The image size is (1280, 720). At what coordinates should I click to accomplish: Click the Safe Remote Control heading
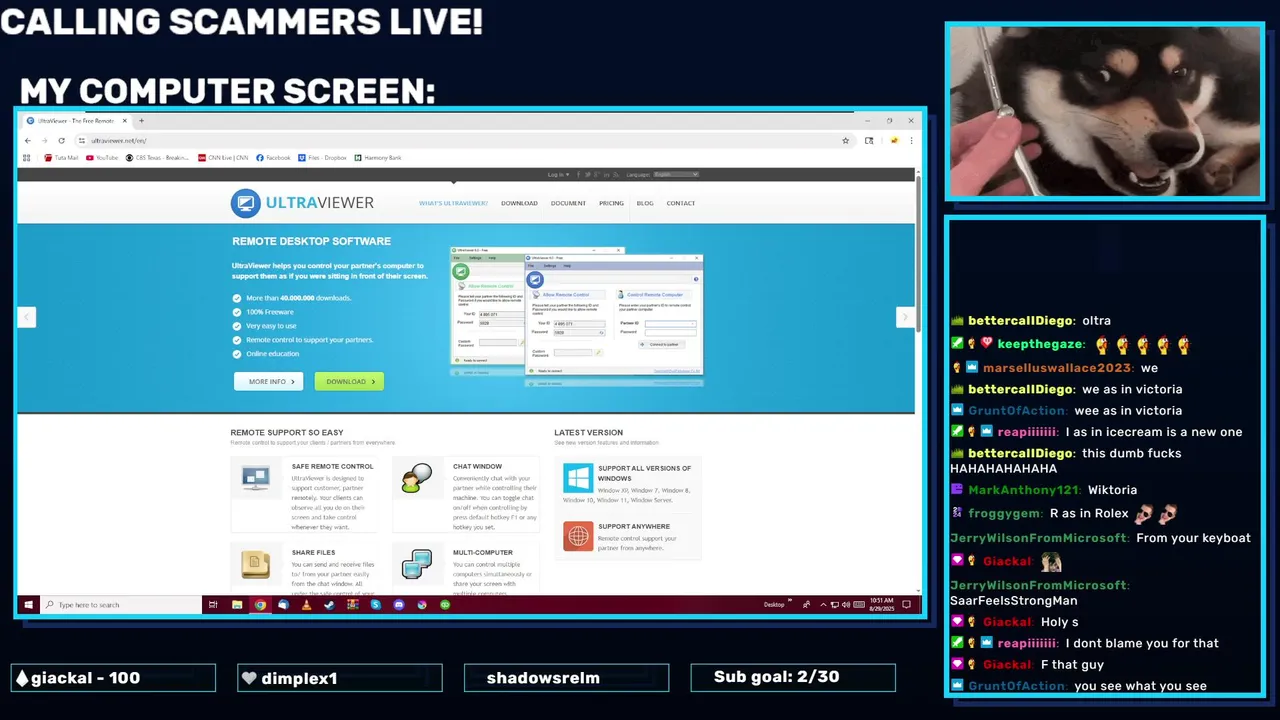[x=332, y=467]
